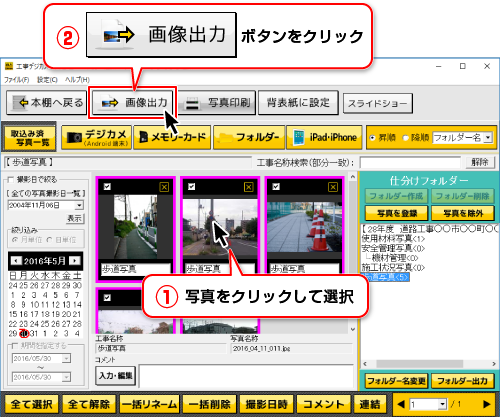Click the 本棚へ戻る button
This screenshot has height=417, width=500.
(x=47, y=103)
